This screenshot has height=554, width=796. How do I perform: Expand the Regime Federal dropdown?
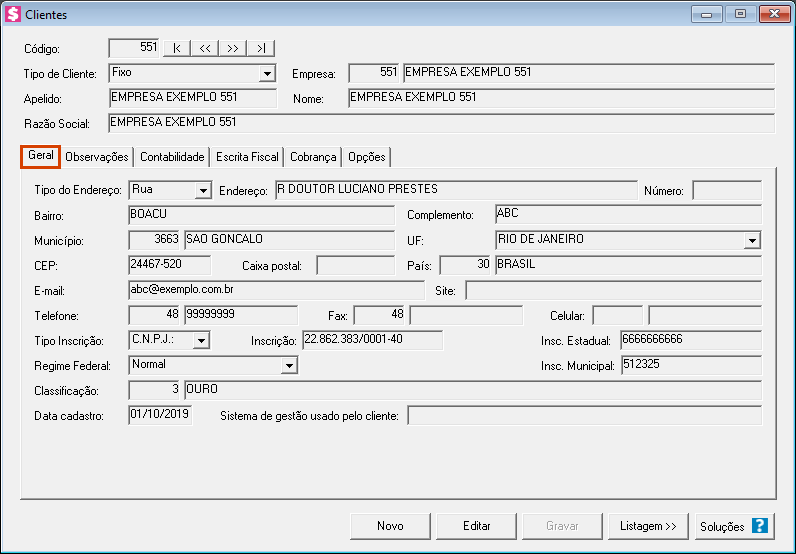(289, 366)
